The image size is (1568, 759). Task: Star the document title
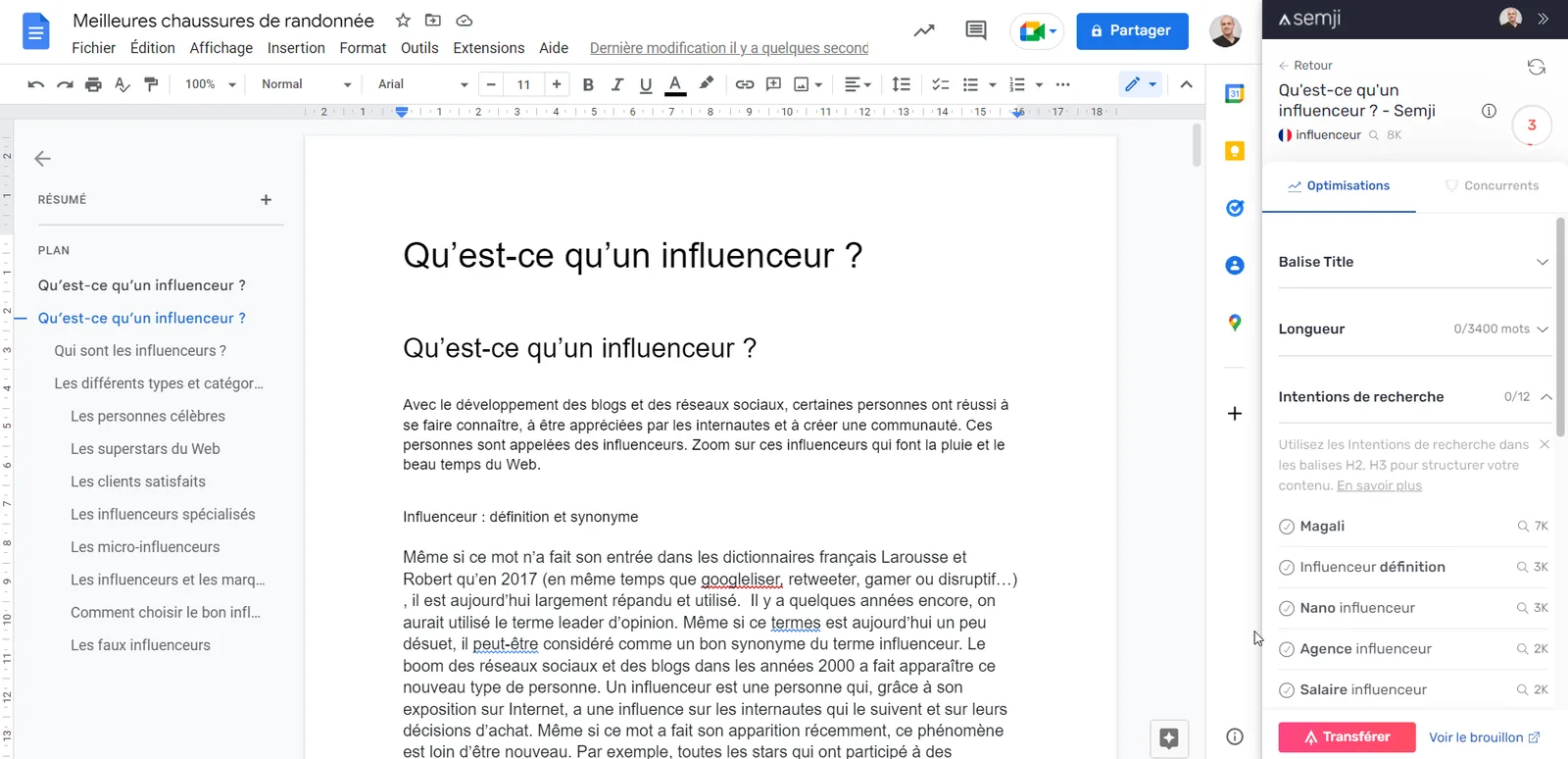[x=403, y=21]
